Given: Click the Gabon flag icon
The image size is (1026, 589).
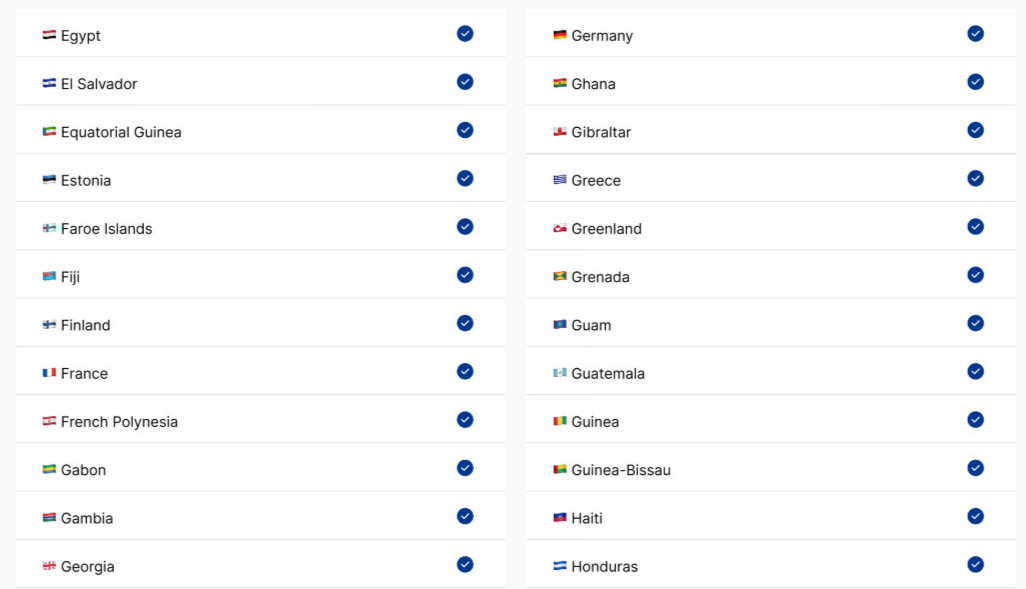Looking at the screenshot, I should [49, 470].
